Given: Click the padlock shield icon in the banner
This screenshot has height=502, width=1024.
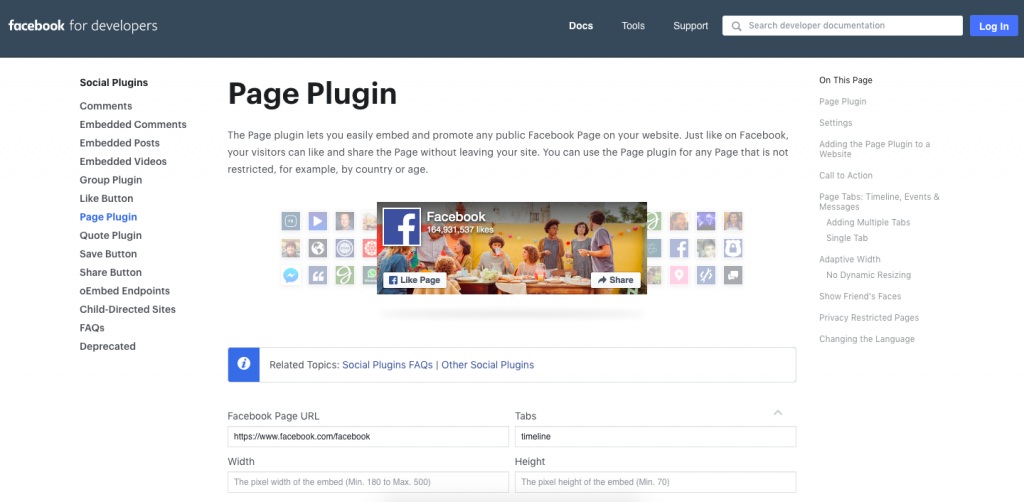Looking at the screenshot, I should point(733,248).
